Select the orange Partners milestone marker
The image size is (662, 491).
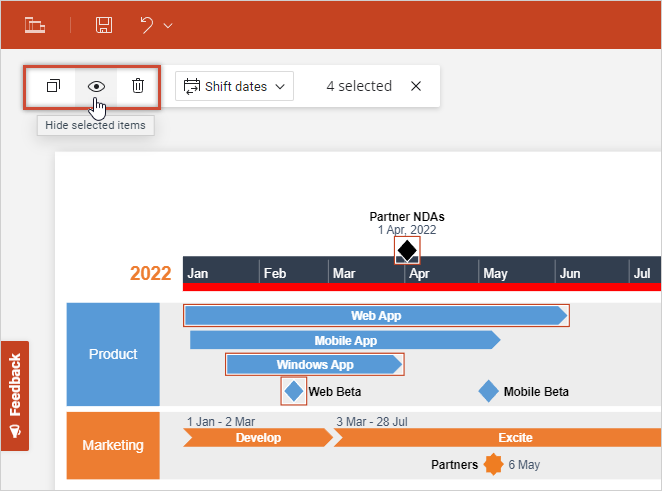[x=493, y=464]
